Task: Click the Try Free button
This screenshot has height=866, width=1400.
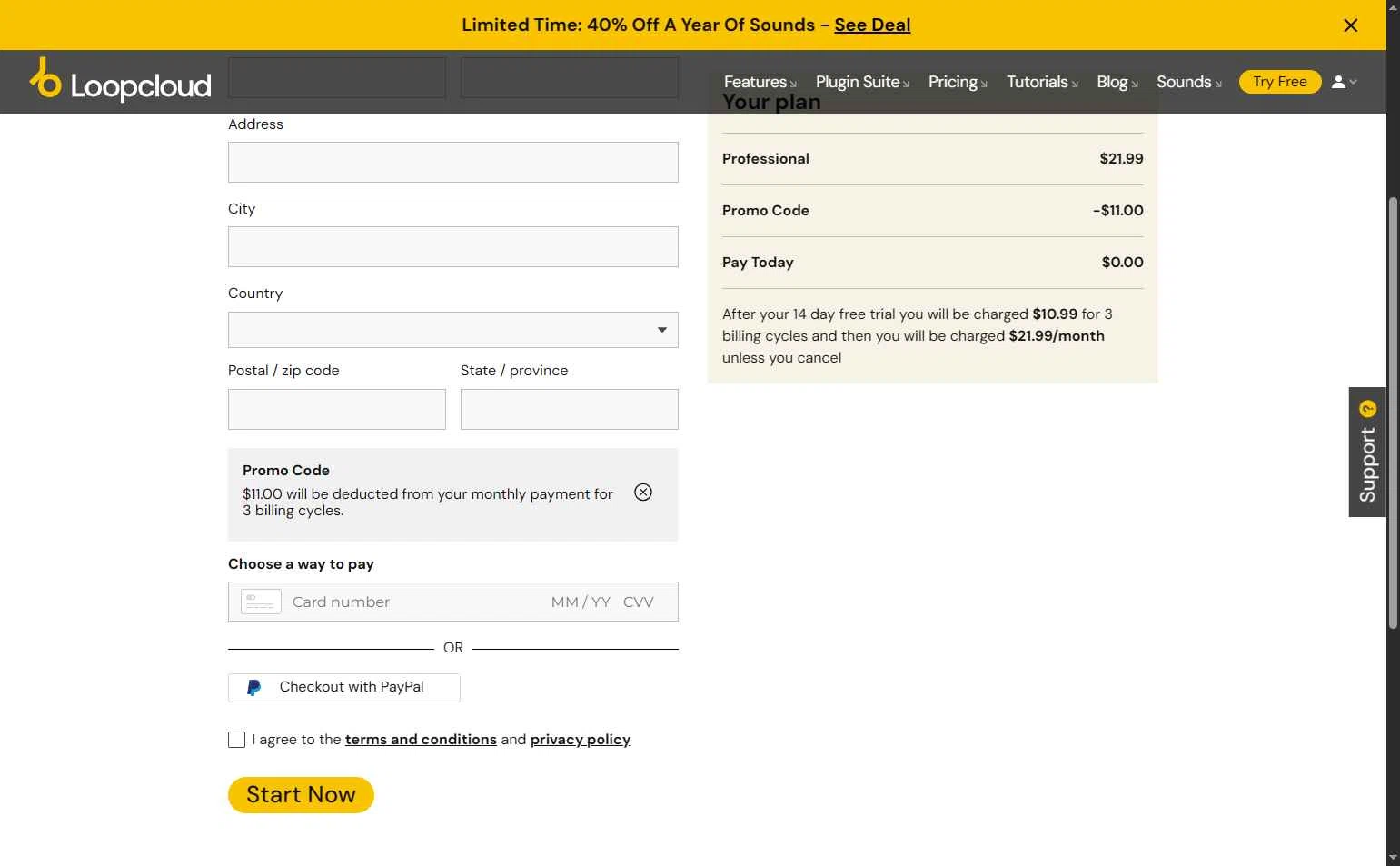Action: tap(1280, 82)
